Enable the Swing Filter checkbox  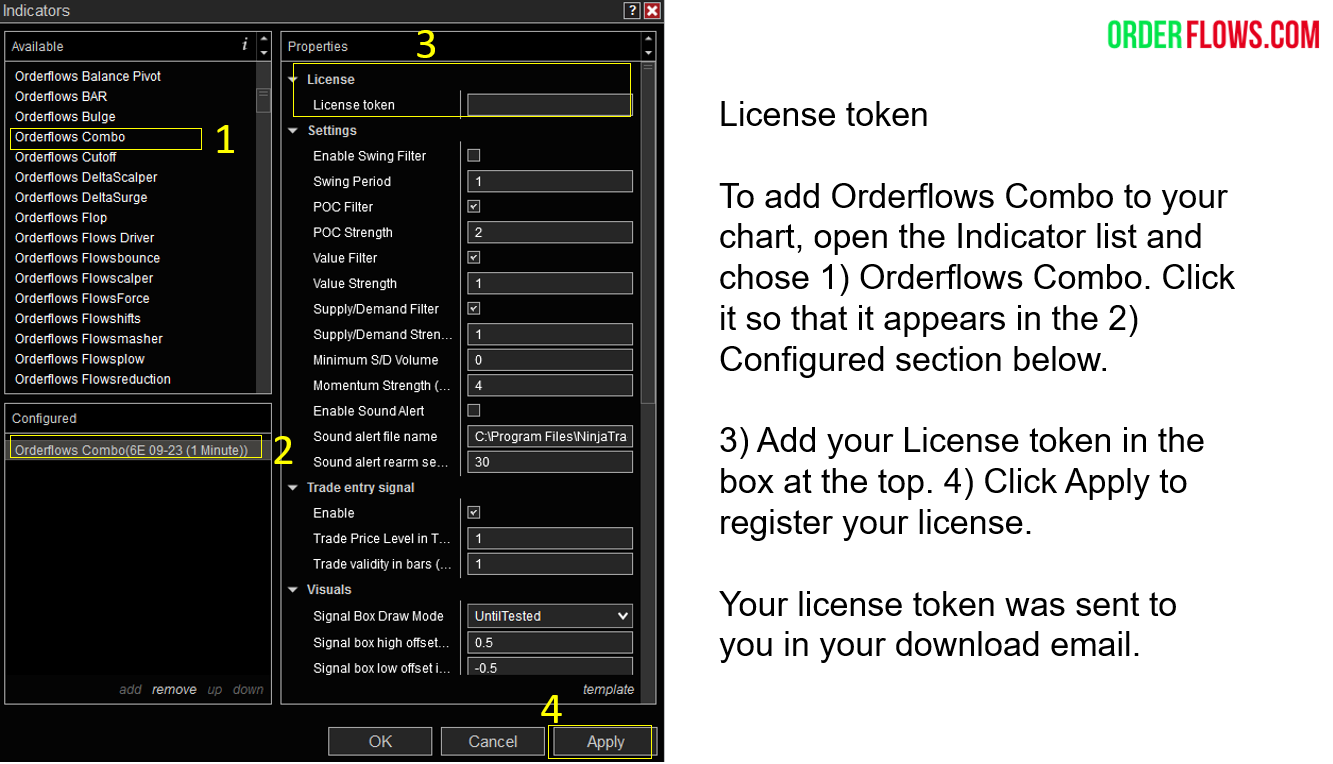(x=474, y=156)
